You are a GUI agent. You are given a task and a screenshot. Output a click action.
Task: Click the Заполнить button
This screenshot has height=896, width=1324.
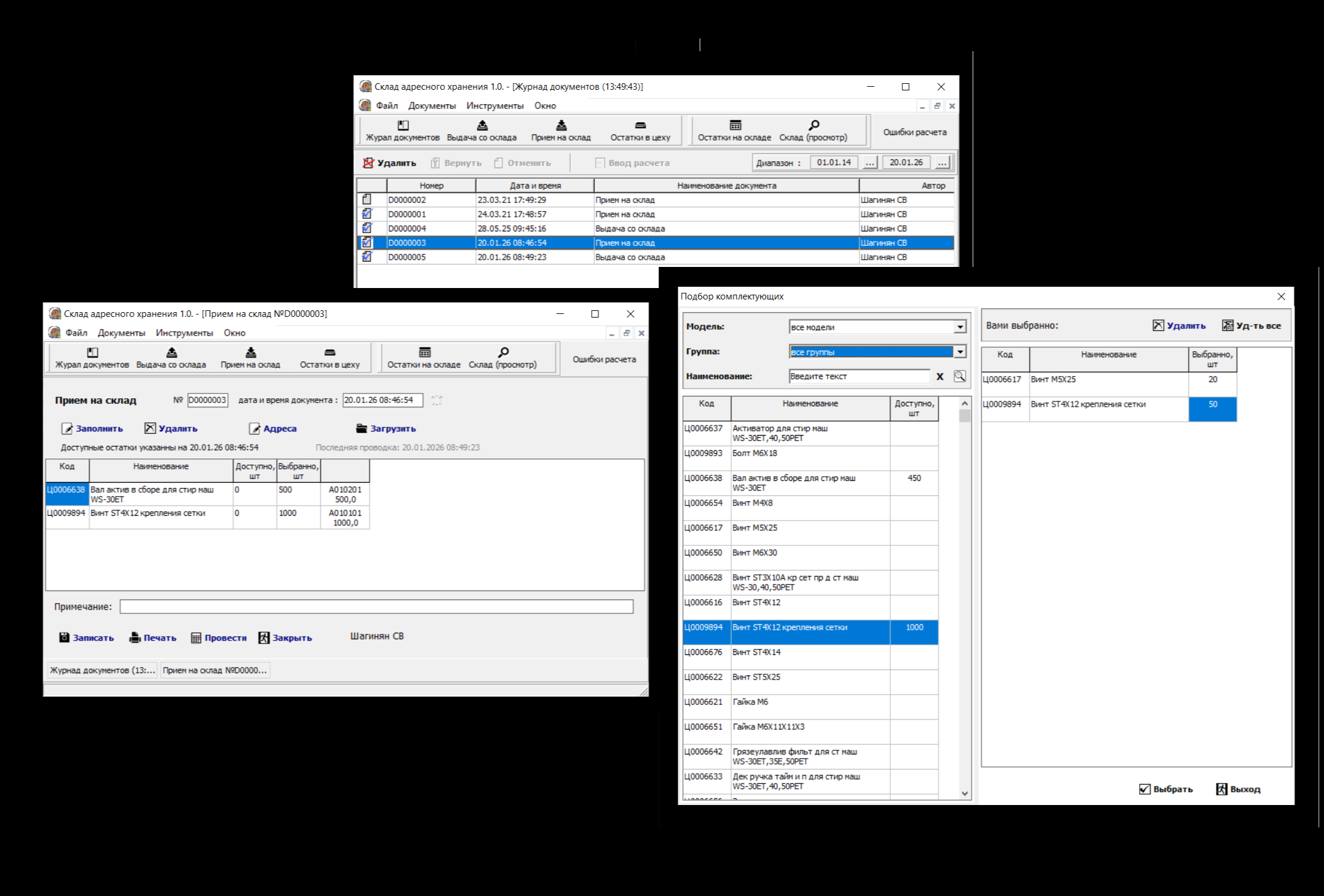[x=92, y=428]
